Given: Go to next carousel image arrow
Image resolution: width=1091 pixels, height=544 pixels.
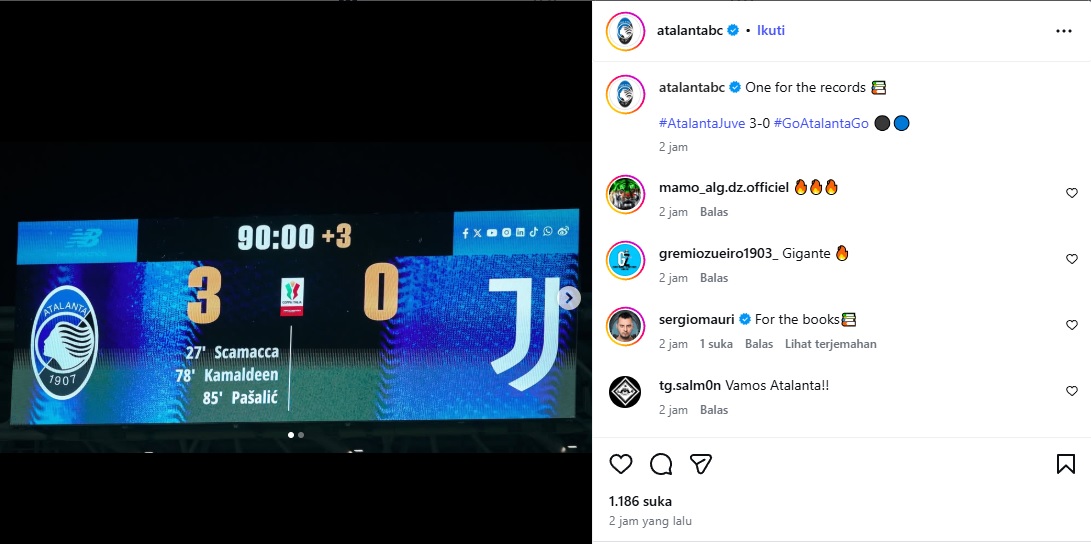Looking at the screenshot, I should [569, 298].
